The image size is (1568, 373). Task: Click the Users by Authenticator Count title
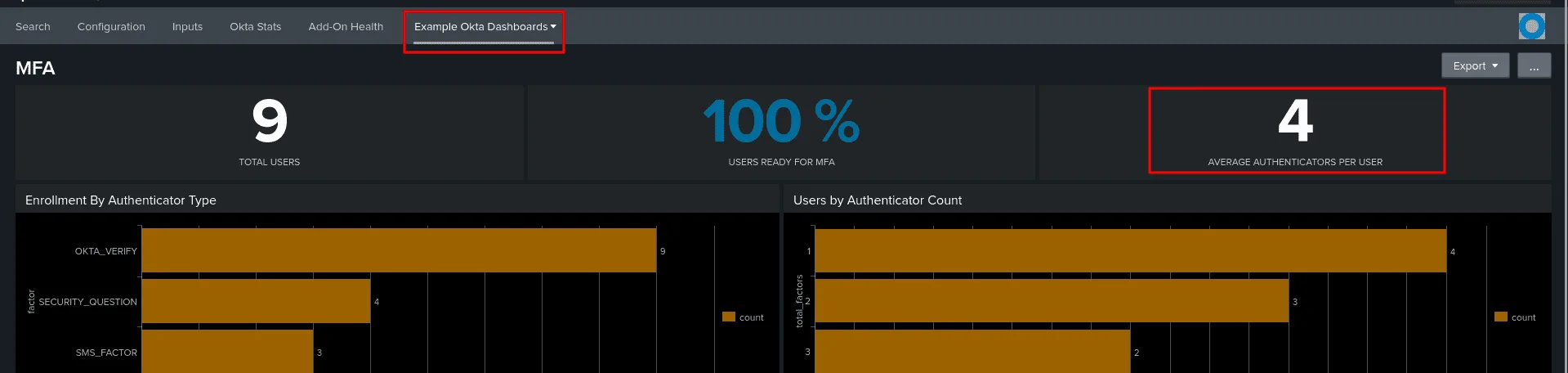point(878,200)
